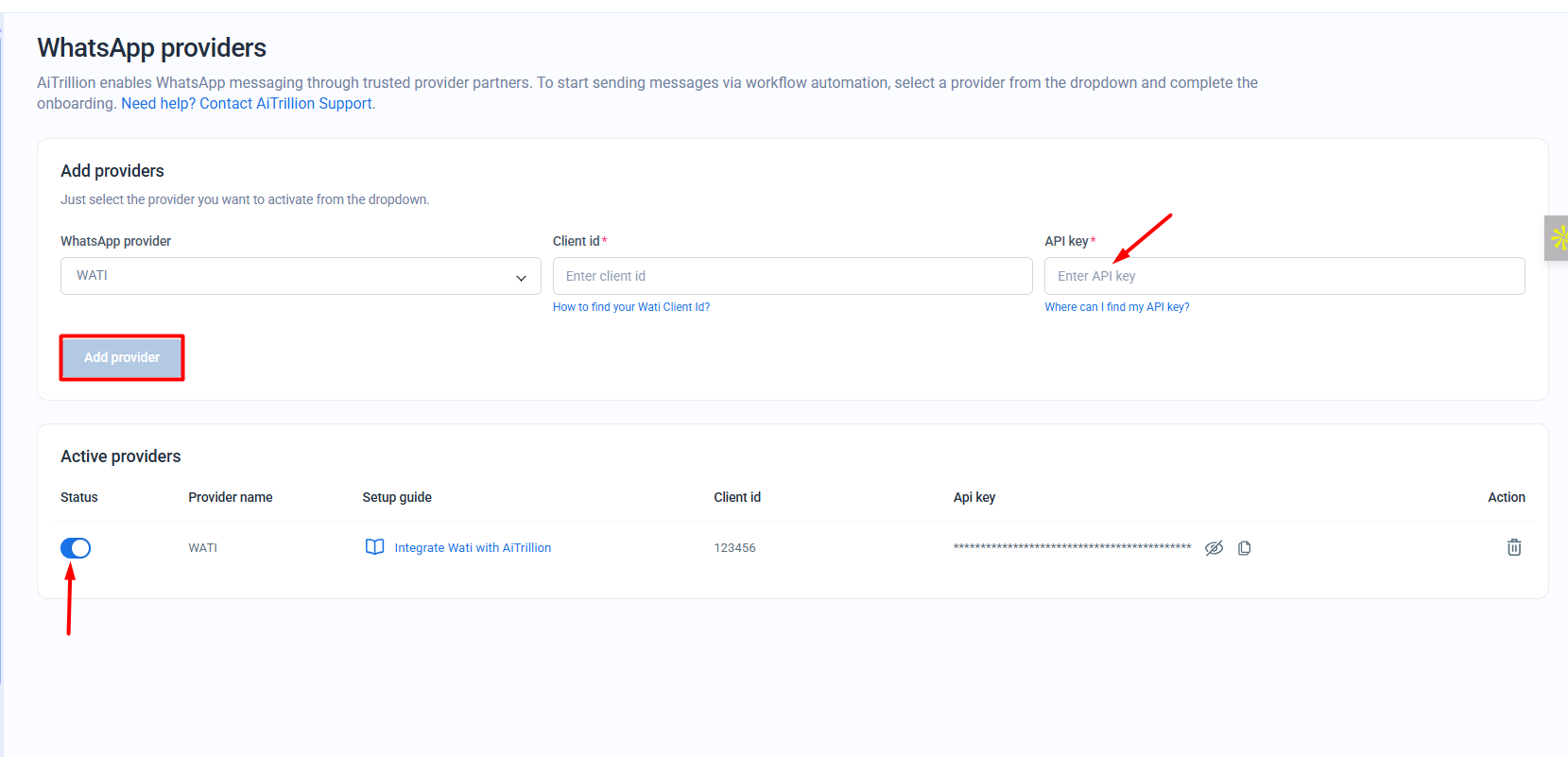Open the WhatsApp provider dropdown
Viewport: 1568px width, 757px height.
(301, 276)
